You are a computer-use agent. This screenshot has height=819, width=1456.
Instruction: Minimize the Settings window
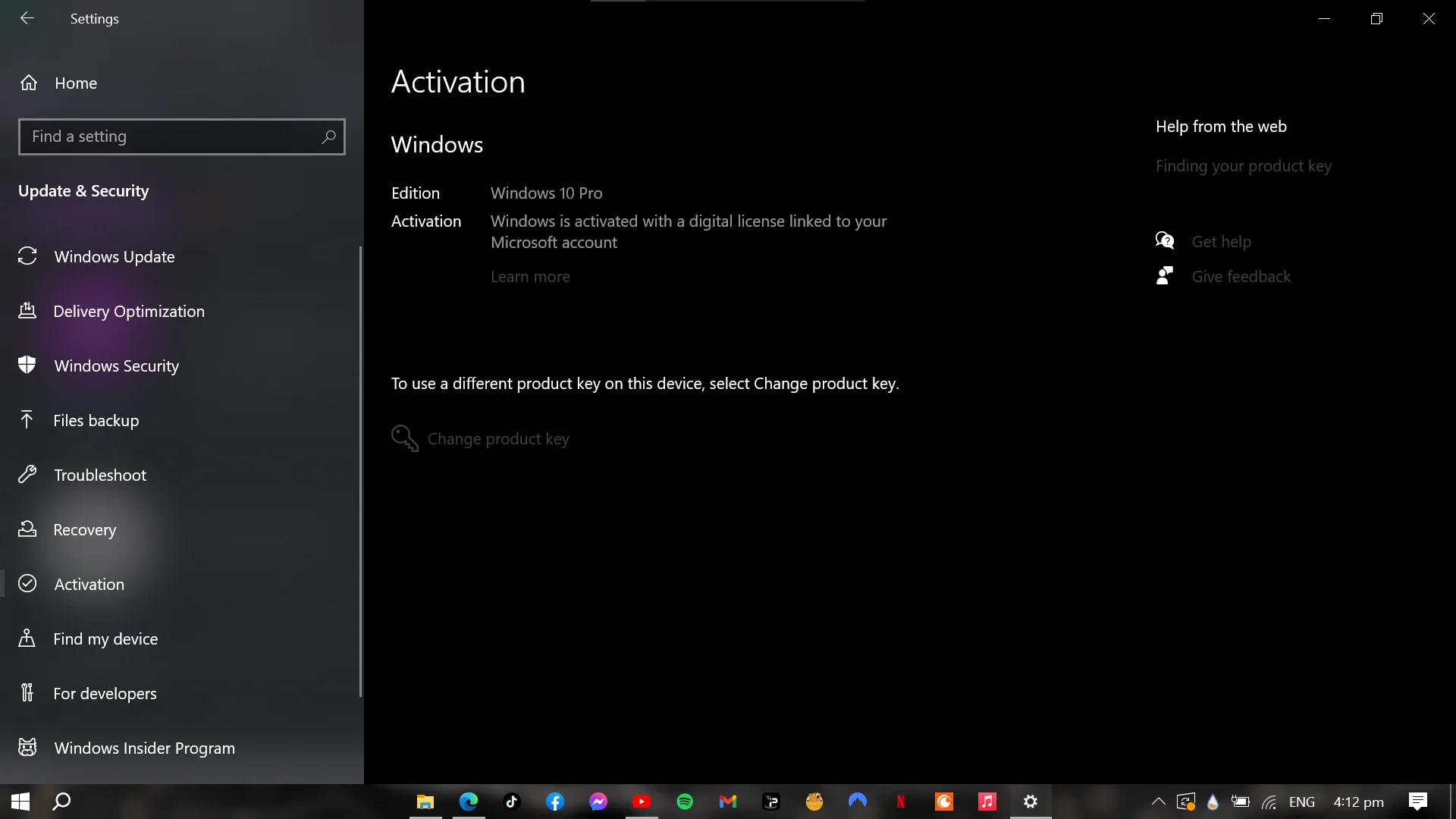[1325, 18]
